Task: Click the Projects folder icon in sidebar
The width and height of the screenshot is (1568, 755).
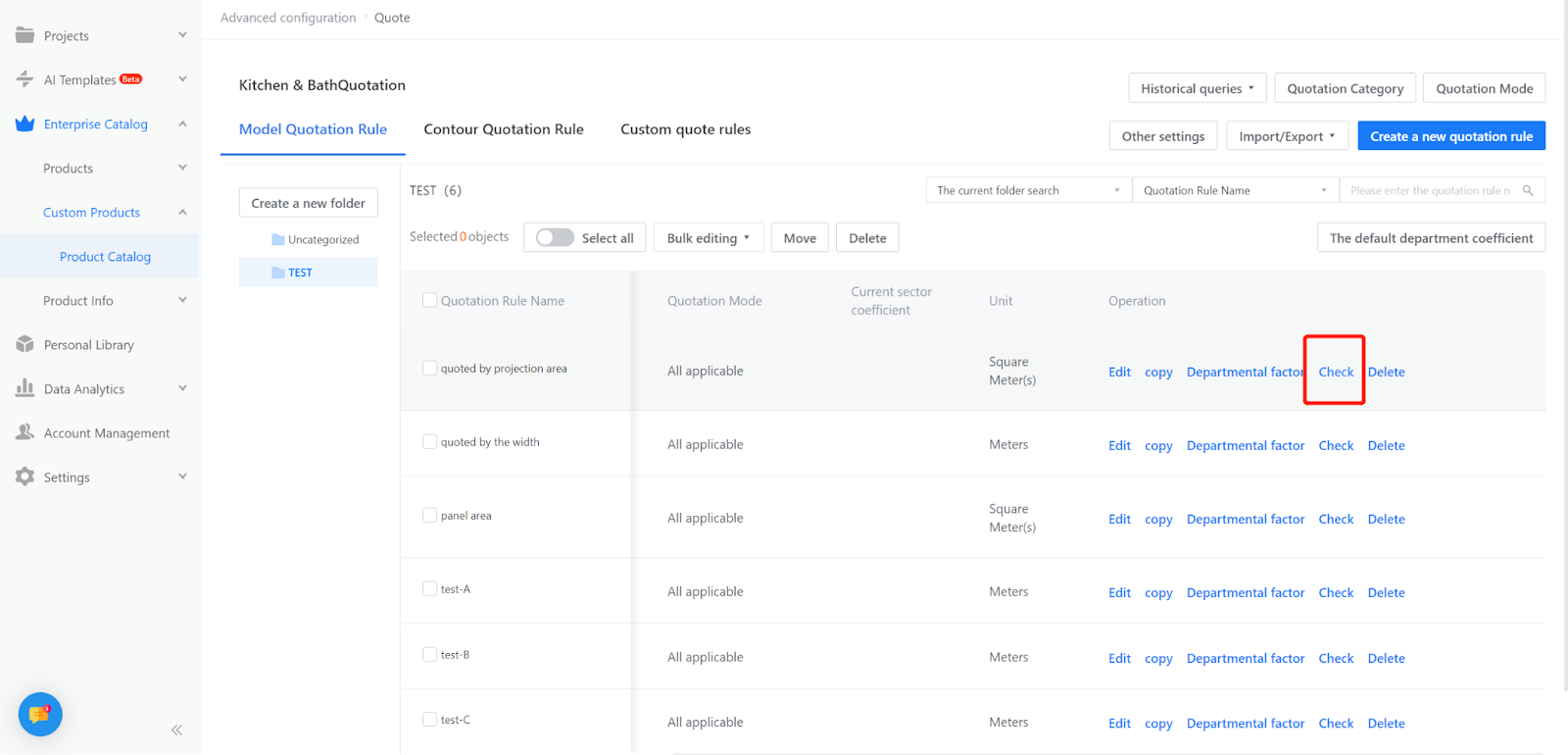Action: [x=24, y=35]
